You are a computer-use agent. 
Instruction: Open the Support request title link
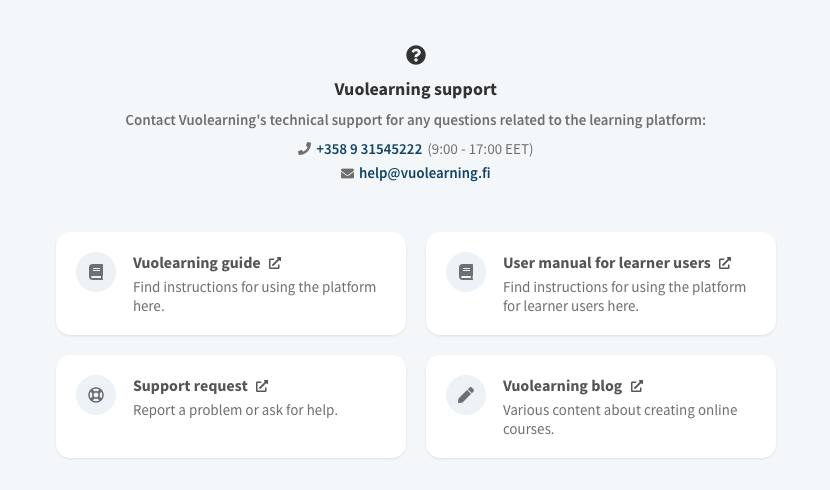190,386
